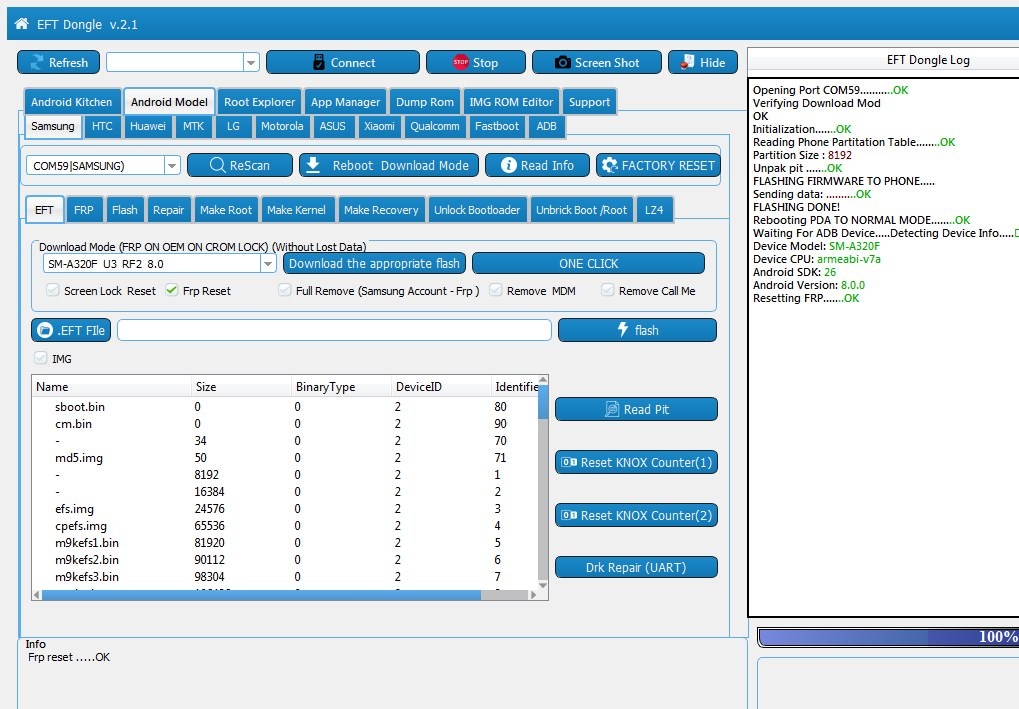Select the efs.img partition row
This screenshot has height=709, width=1019.
coord(285,509)
